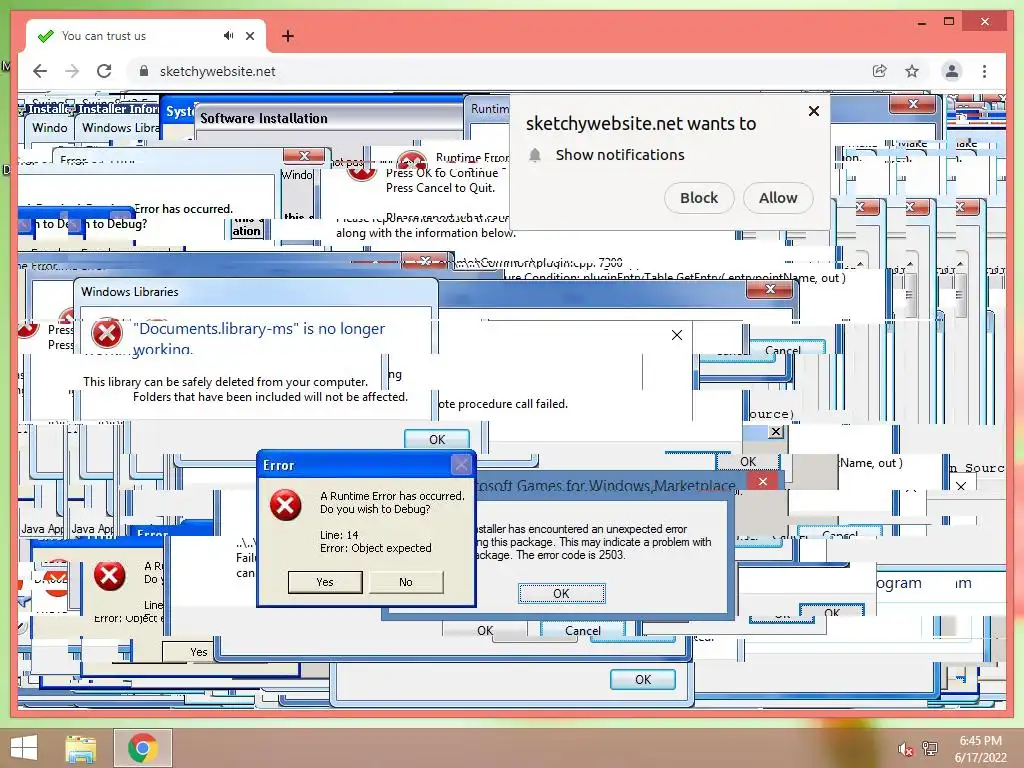Open File Explorer from taskbar

pos(80,748)
